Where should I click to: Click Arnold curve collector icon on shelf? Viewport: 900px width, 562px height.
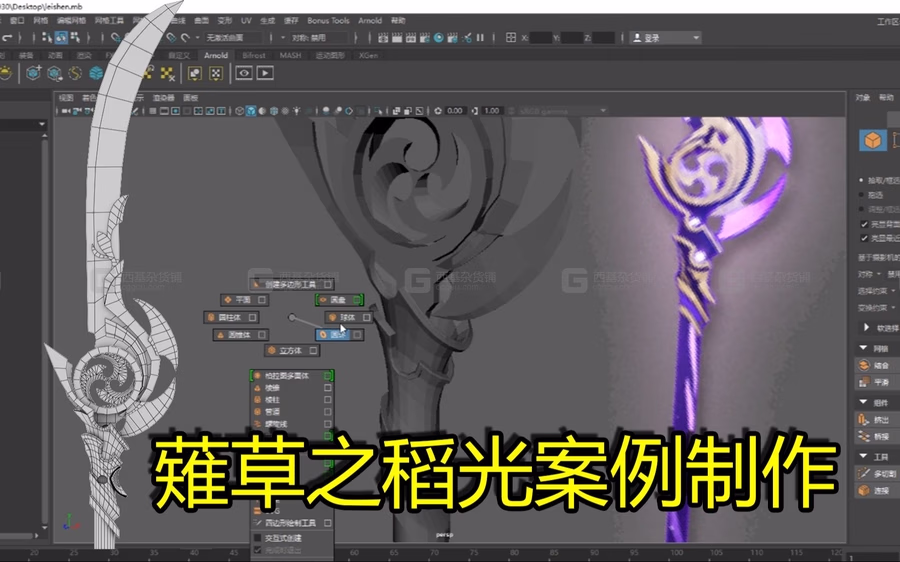75,73
